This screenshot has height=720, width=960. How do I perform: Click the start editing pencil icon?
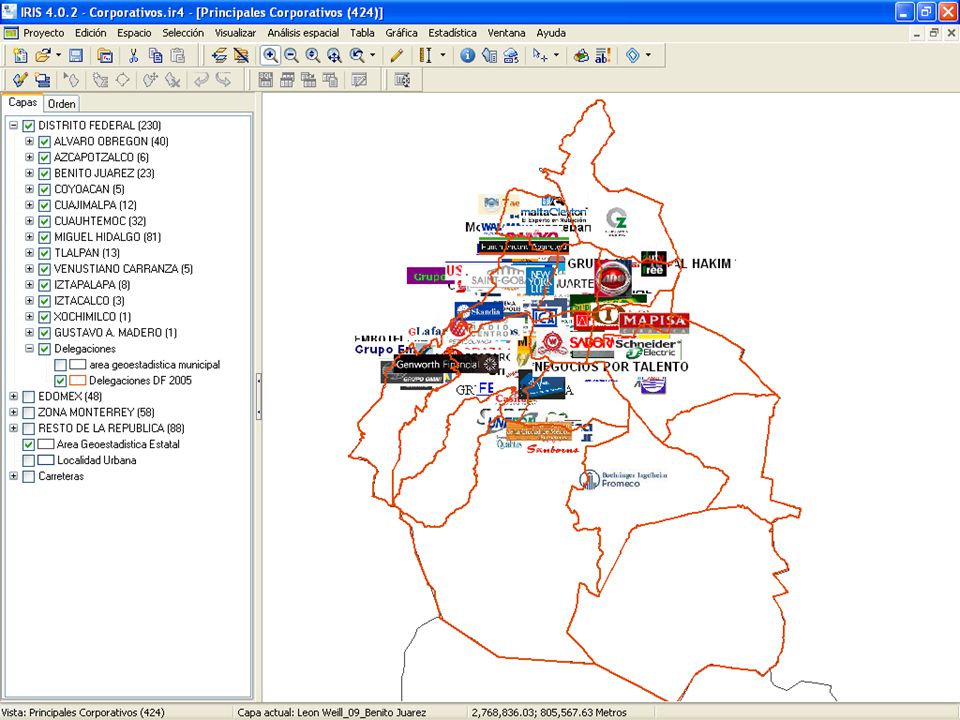click(x=20, y=80)
